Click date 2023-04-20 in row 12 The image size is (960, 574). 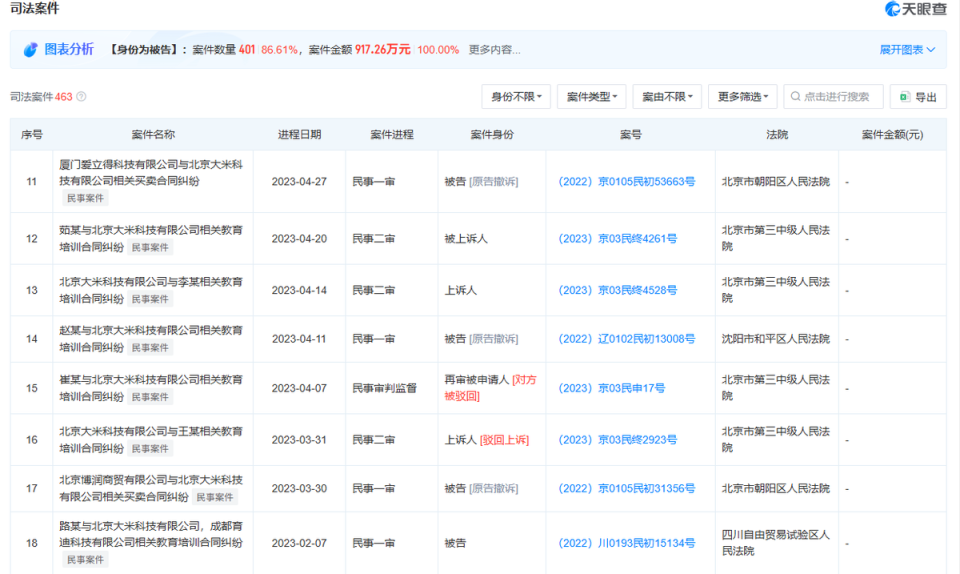(299, 239)
